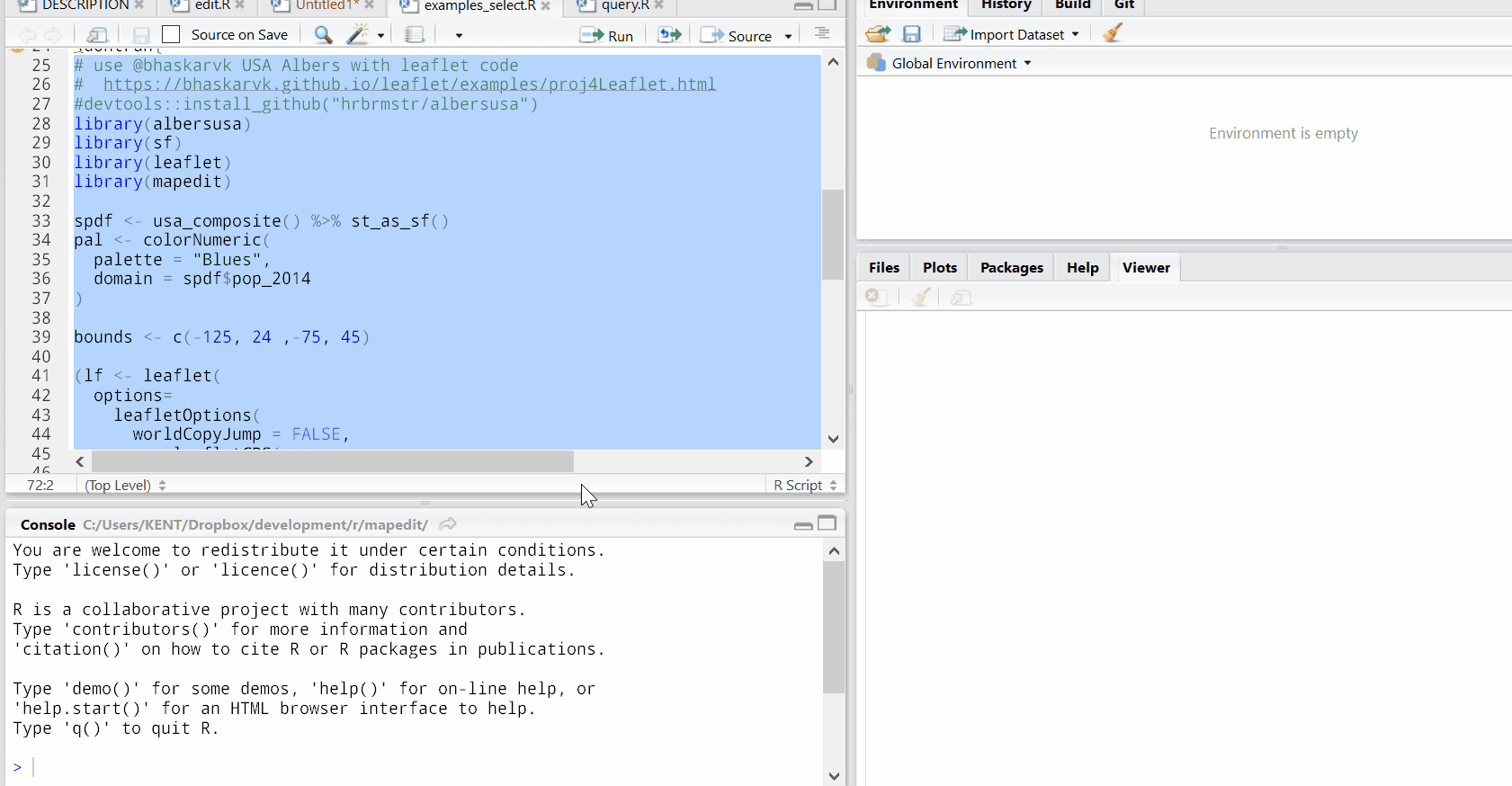The height and width of the screenshot is (786, 1512).
Task: Open the Files tab
Action: [x=884, y=268]
